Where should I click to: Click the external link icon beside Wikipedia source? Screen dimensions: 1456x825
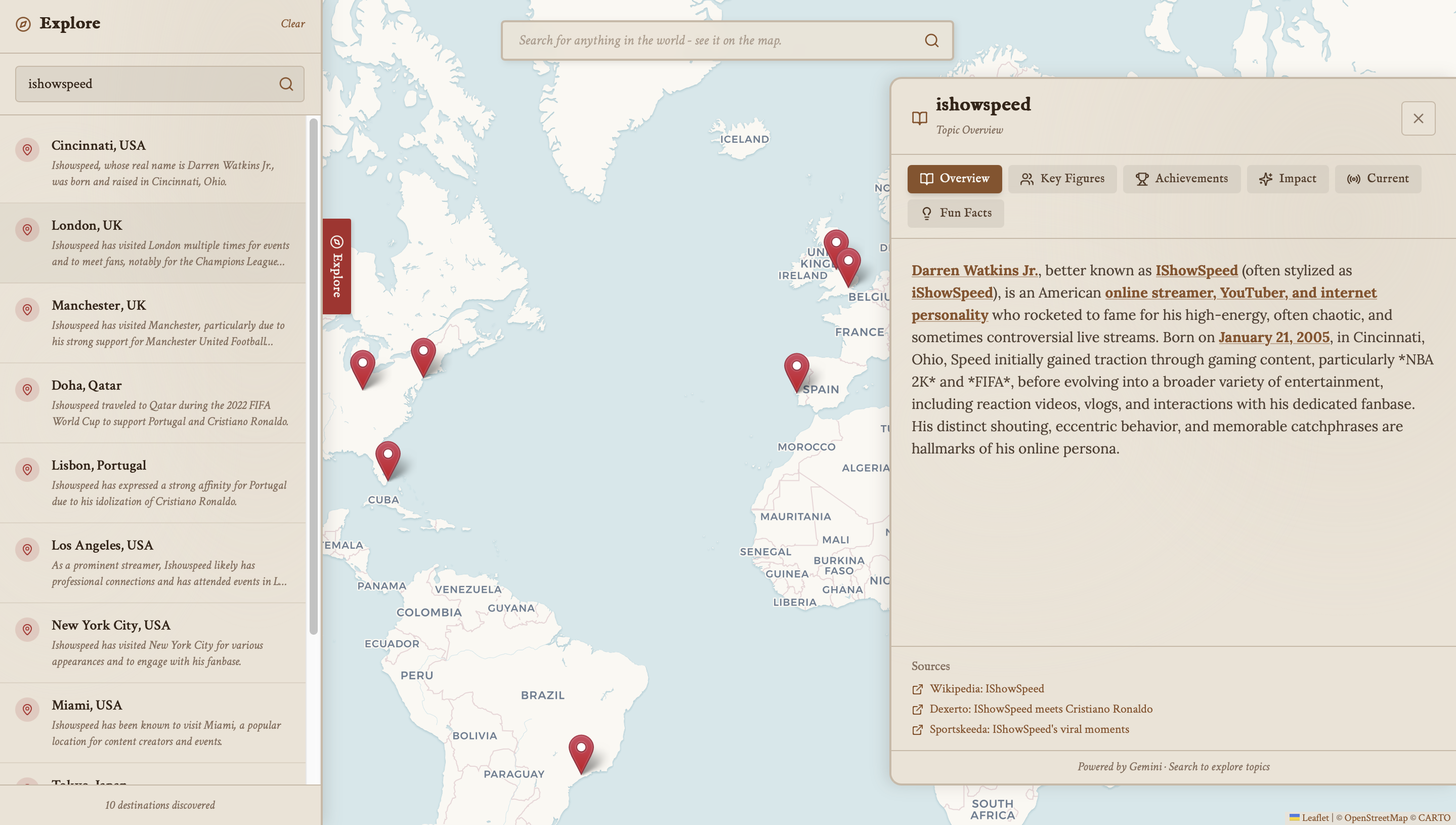click(917, 689)
